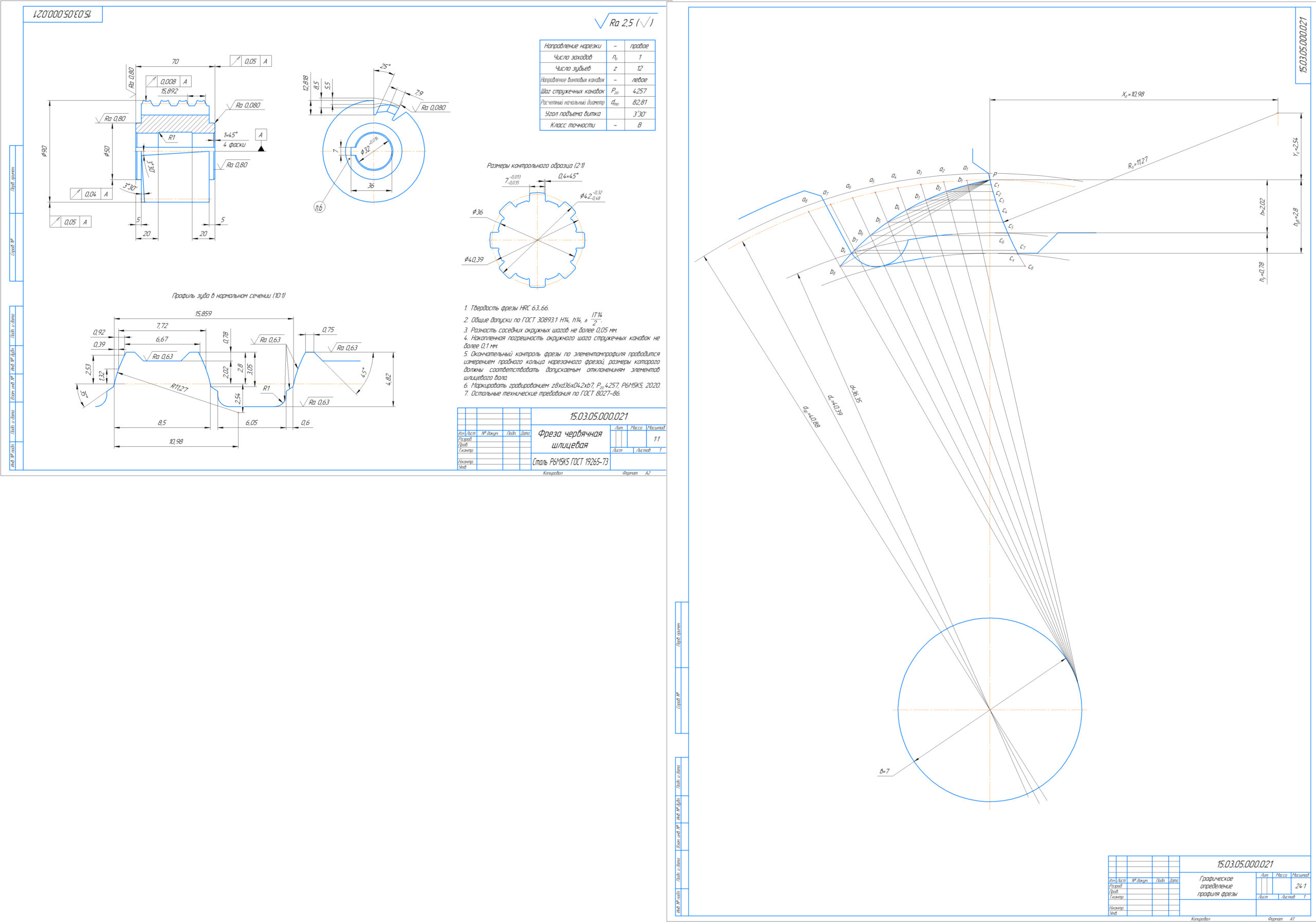The image size is (1316, 922).
Task: Click note '1. Твердость фрезы HRC 63..66.'
Action: pyautogui.click(x=506, y=308)
